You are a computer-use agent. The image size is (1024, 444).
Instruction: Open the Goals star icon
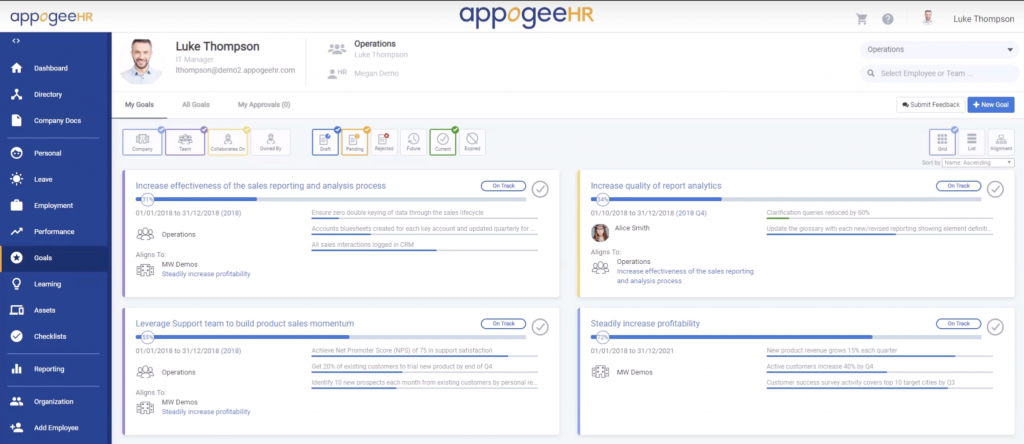16,258
